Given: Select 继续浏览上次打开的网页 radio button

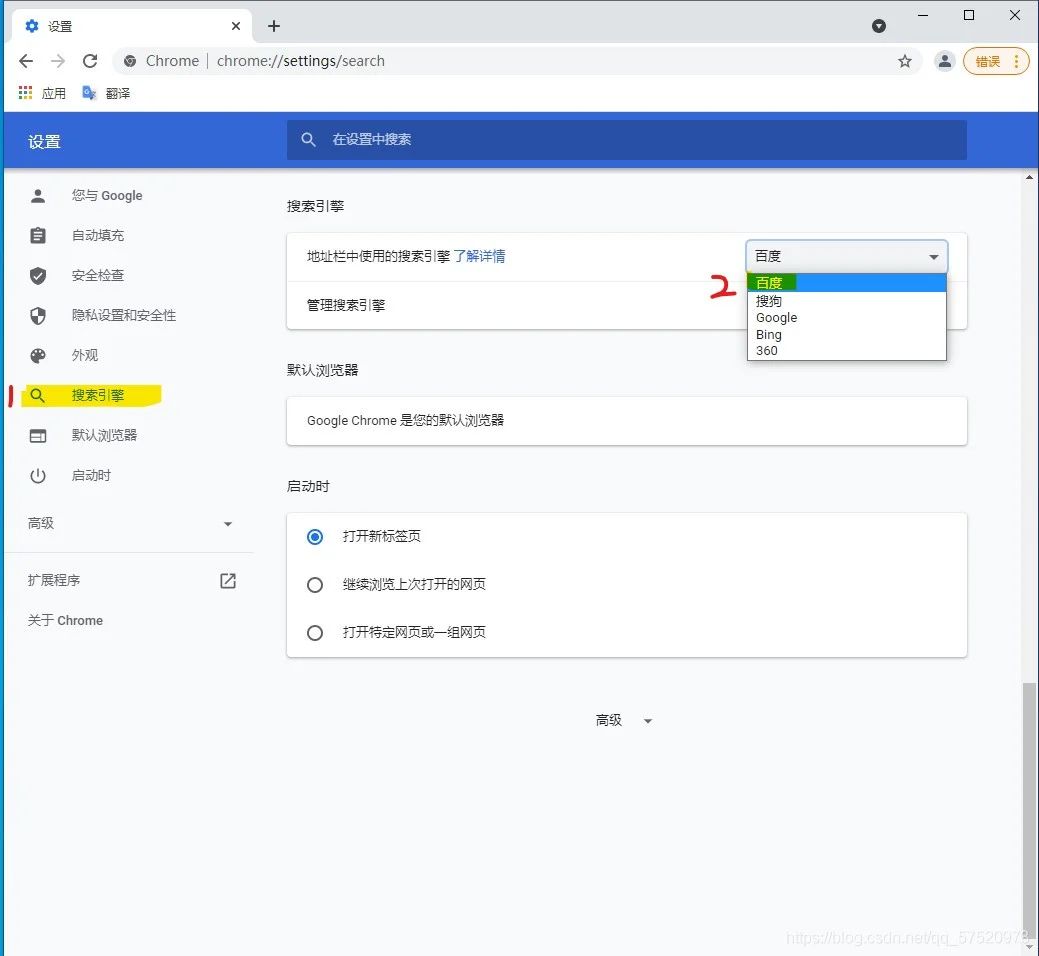Looking at the screenshot, I should (x=315, y=585).
